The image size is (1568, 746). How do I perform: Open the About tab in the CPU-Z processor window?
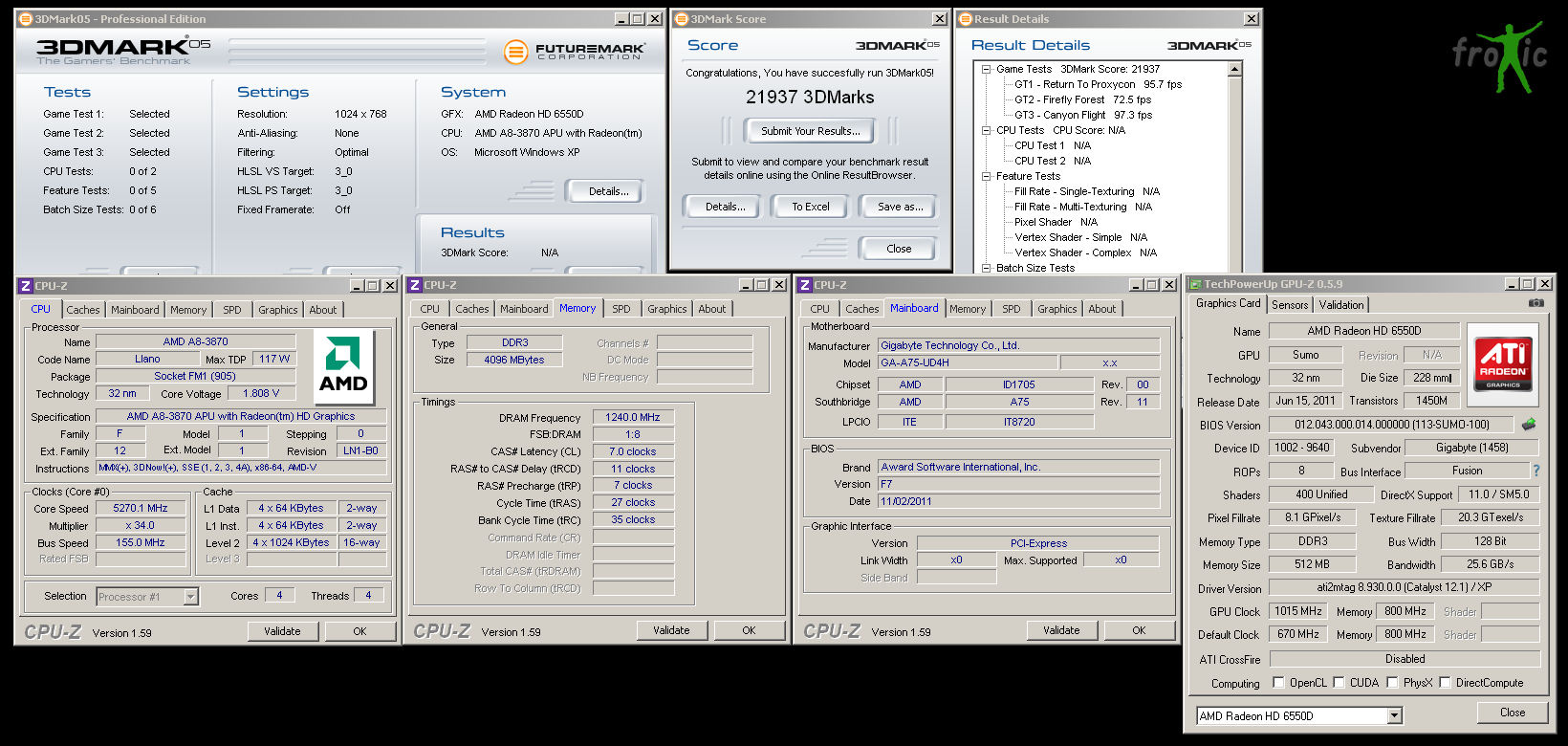[x=323, y=310]
